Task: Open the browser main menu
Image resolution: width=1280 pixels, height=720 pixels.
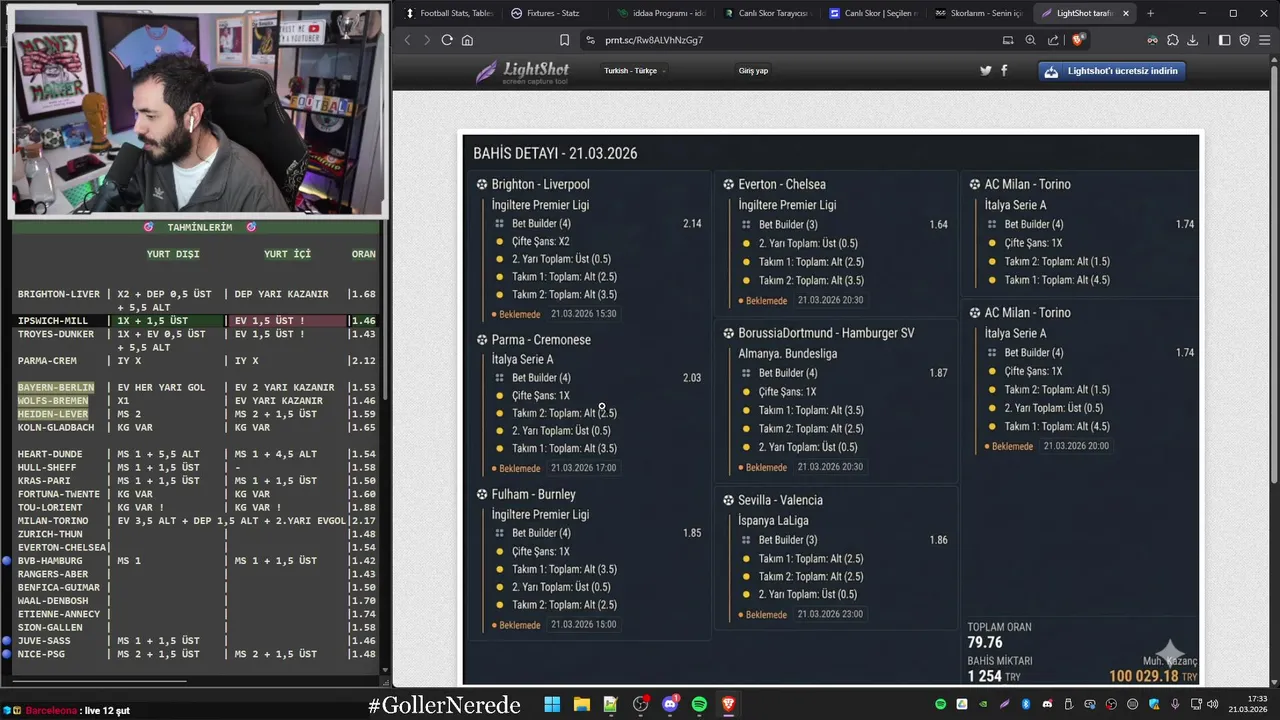Action: [x=1264, y=40]
